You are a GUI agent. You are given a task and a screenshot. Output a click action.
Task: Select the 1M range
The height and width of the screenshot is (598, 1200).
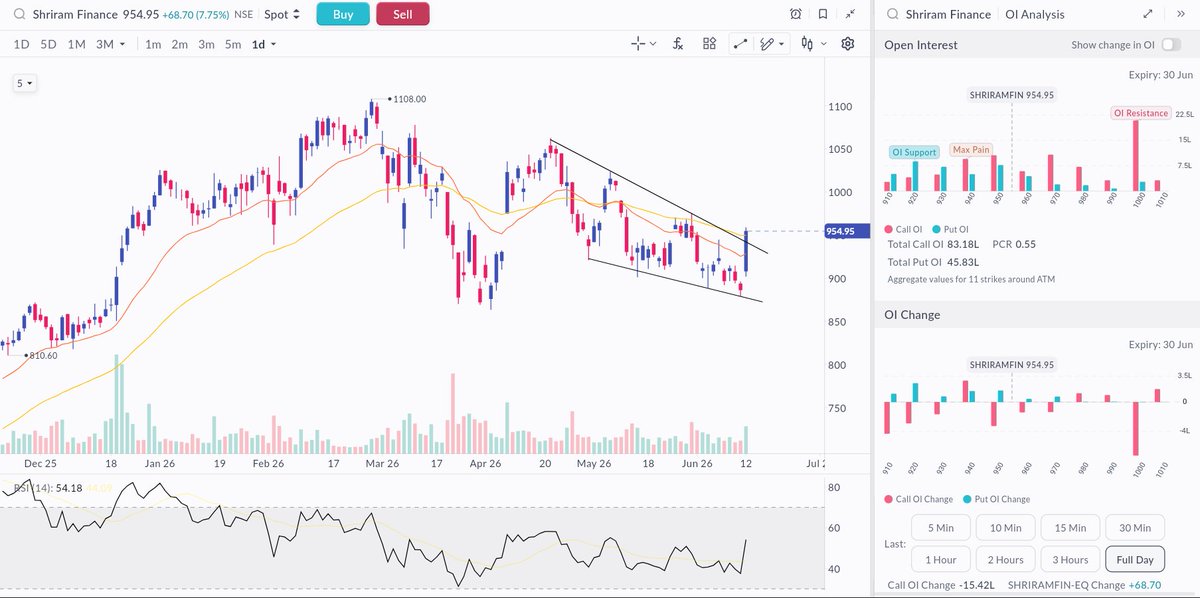pos(76,44)
